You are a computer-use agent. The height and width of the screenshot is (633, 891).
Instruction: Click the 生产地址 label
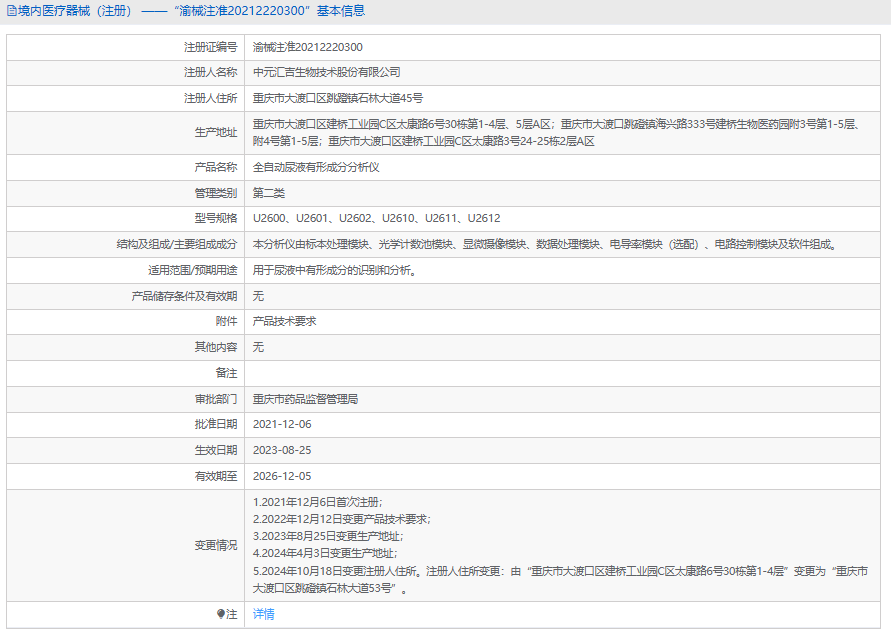pos(216,132)
